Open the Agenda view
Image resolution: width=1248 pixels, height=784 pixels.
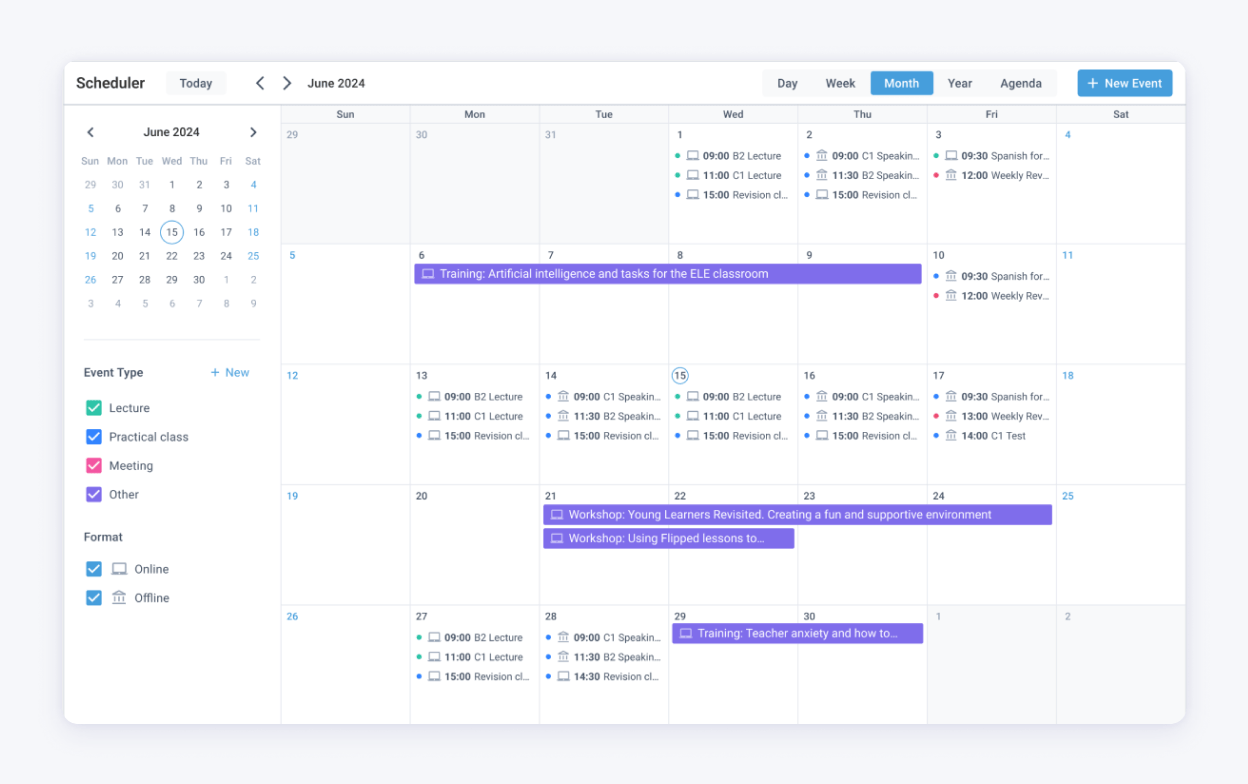(1021, 83)
